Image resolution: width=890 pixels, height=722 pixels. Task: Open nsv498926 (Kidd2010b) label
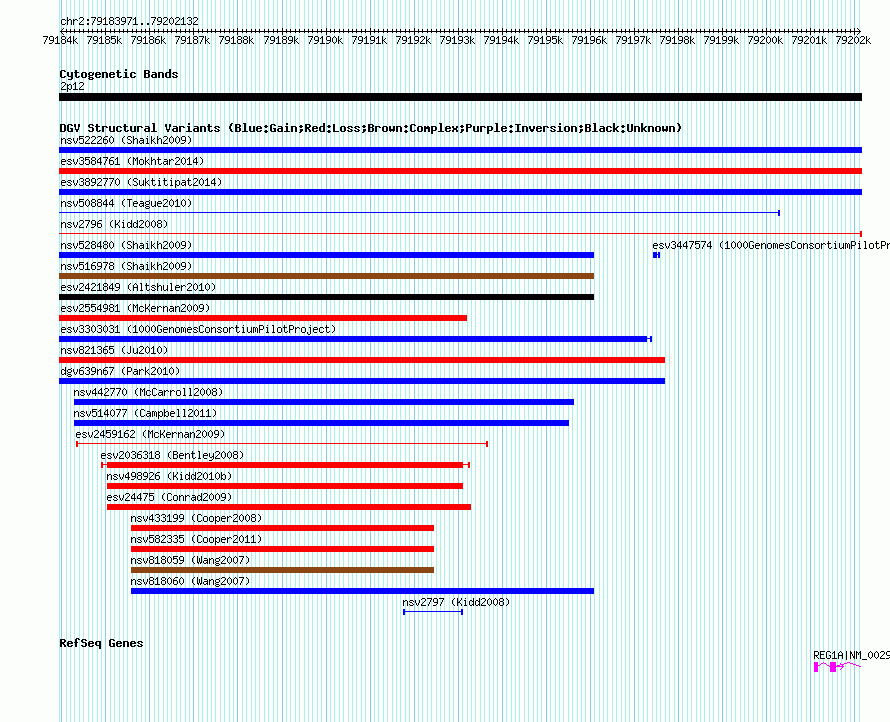click(x=169, y=476)
